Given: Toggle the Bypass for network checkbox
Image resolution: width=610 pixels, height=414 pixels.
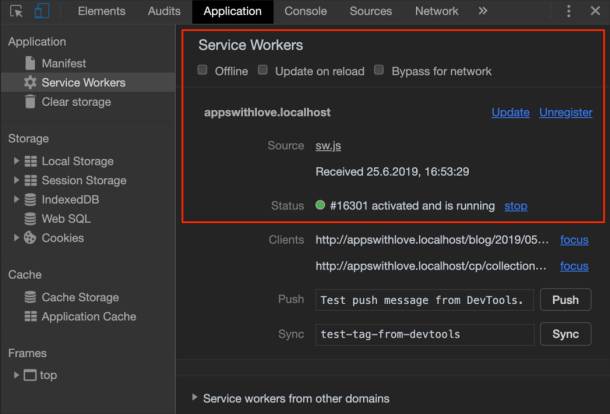Looking at the screenshot, I should (x=379, y=71).
